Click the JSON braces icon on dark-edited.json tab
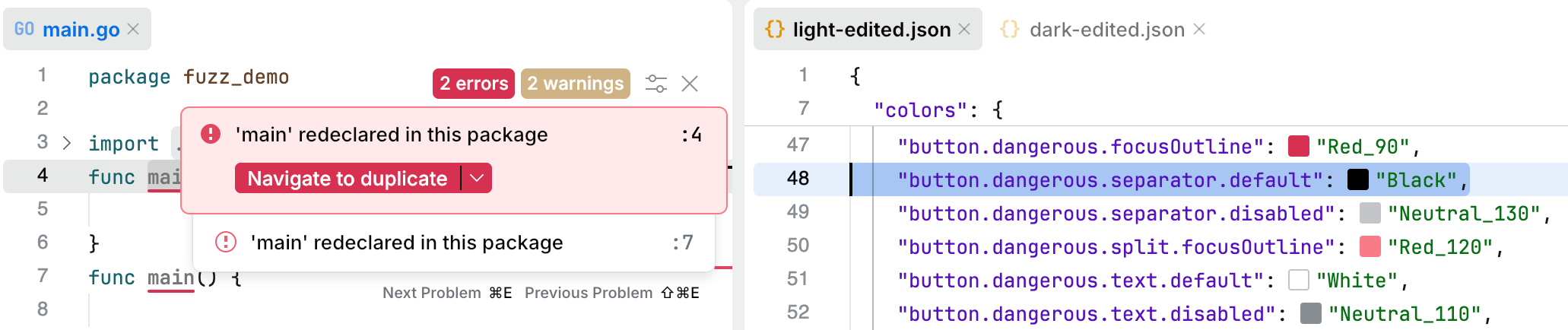The width and height of the screenshot is (1568, 330). [x=1010, y=29]
